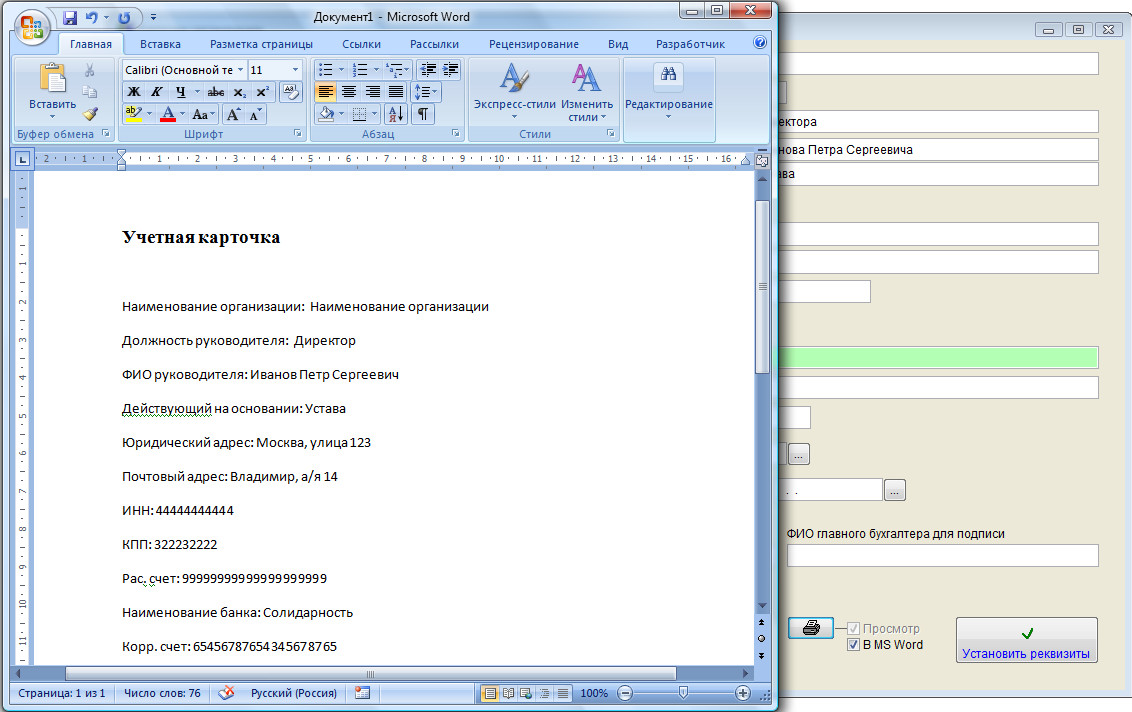Copy selection using the copy icon
The height and width of the screenshot is (712, 1132).
[x=90, y=92]
